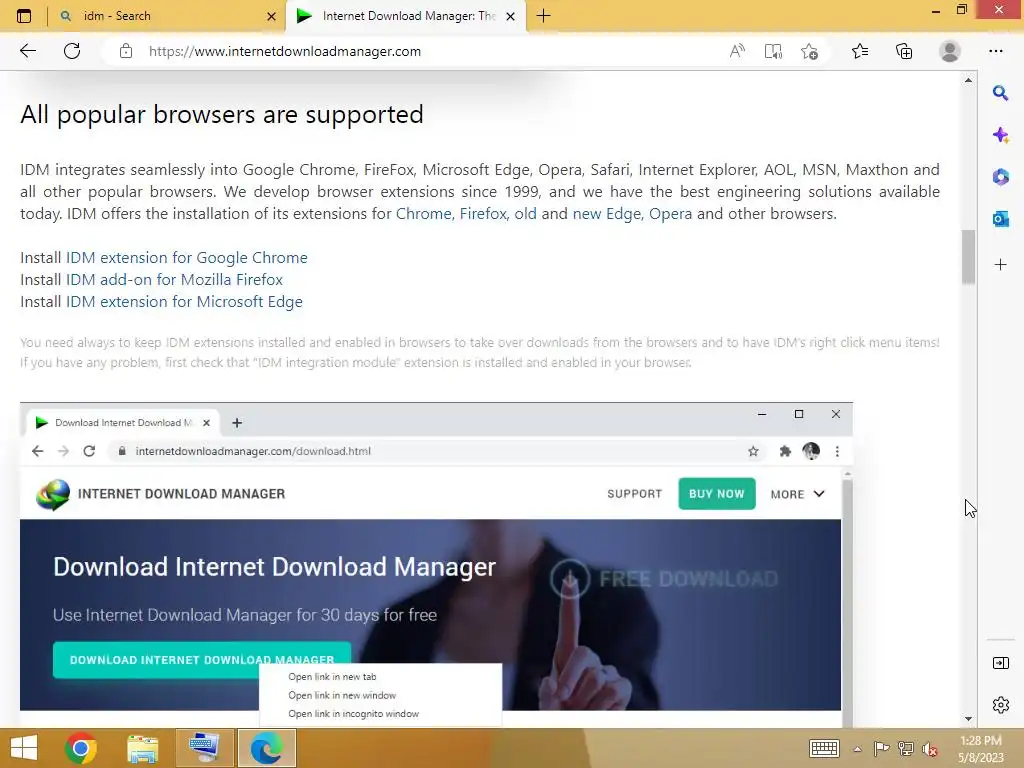Install IDM add-on for Mozilla Firefox
Screen dimensions: 1024x768
coord(174,280)
